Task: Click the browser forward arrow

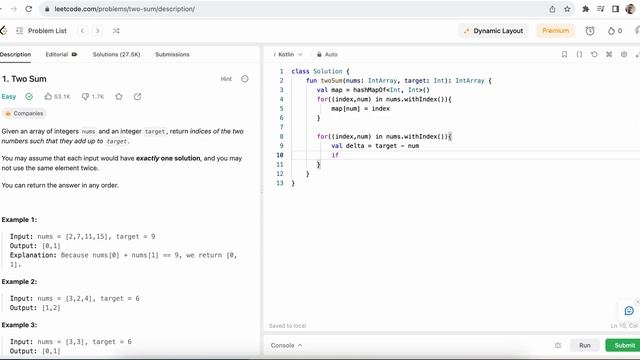Action: tap(13, 9)
